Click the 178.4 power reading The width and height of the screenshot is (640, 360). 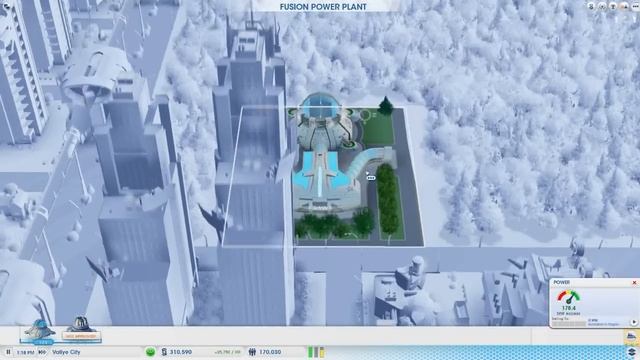pyautogui.click(x=569, y=308)
